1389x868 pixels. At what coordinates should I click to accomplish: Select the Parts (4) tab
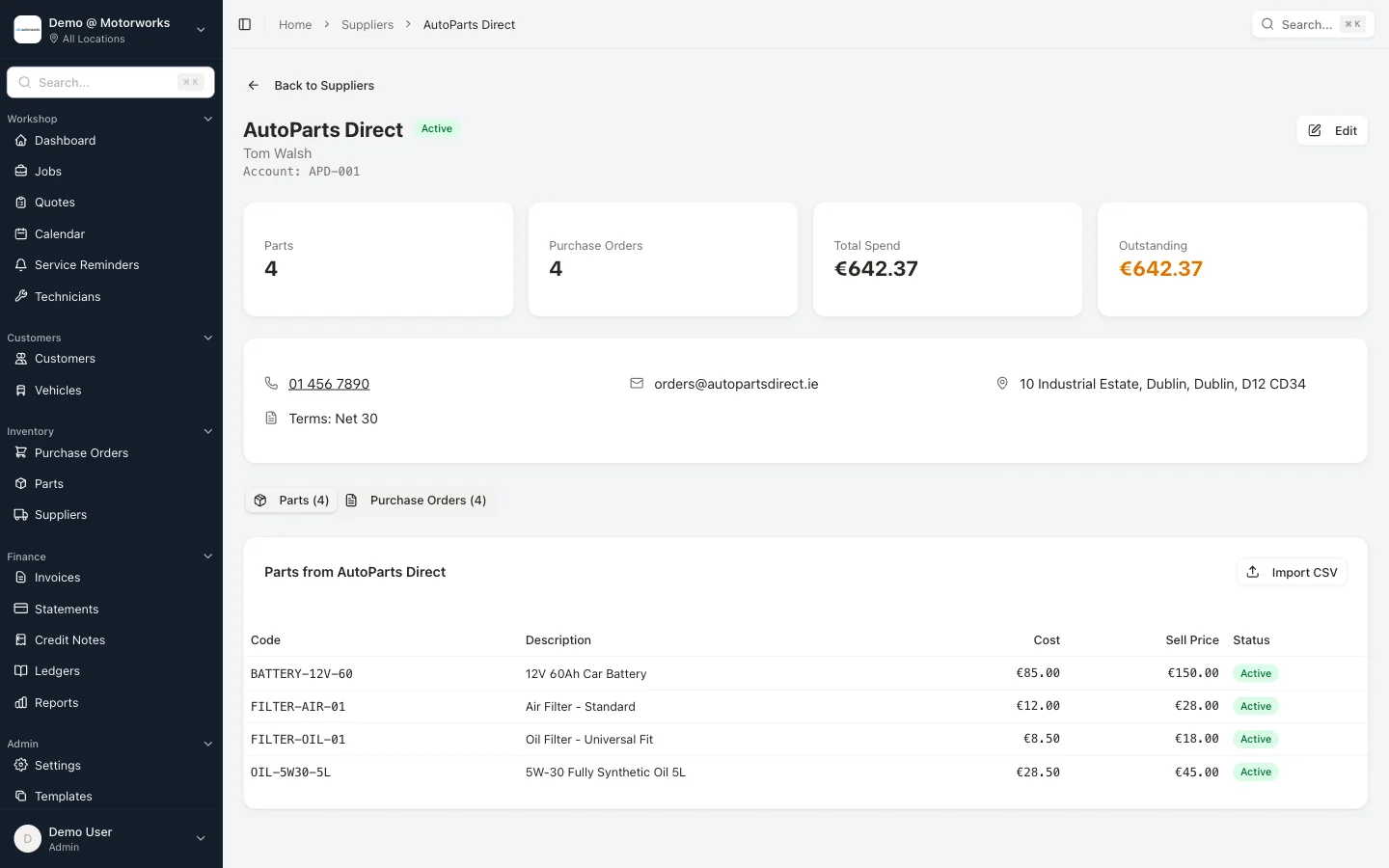[291, 500]
